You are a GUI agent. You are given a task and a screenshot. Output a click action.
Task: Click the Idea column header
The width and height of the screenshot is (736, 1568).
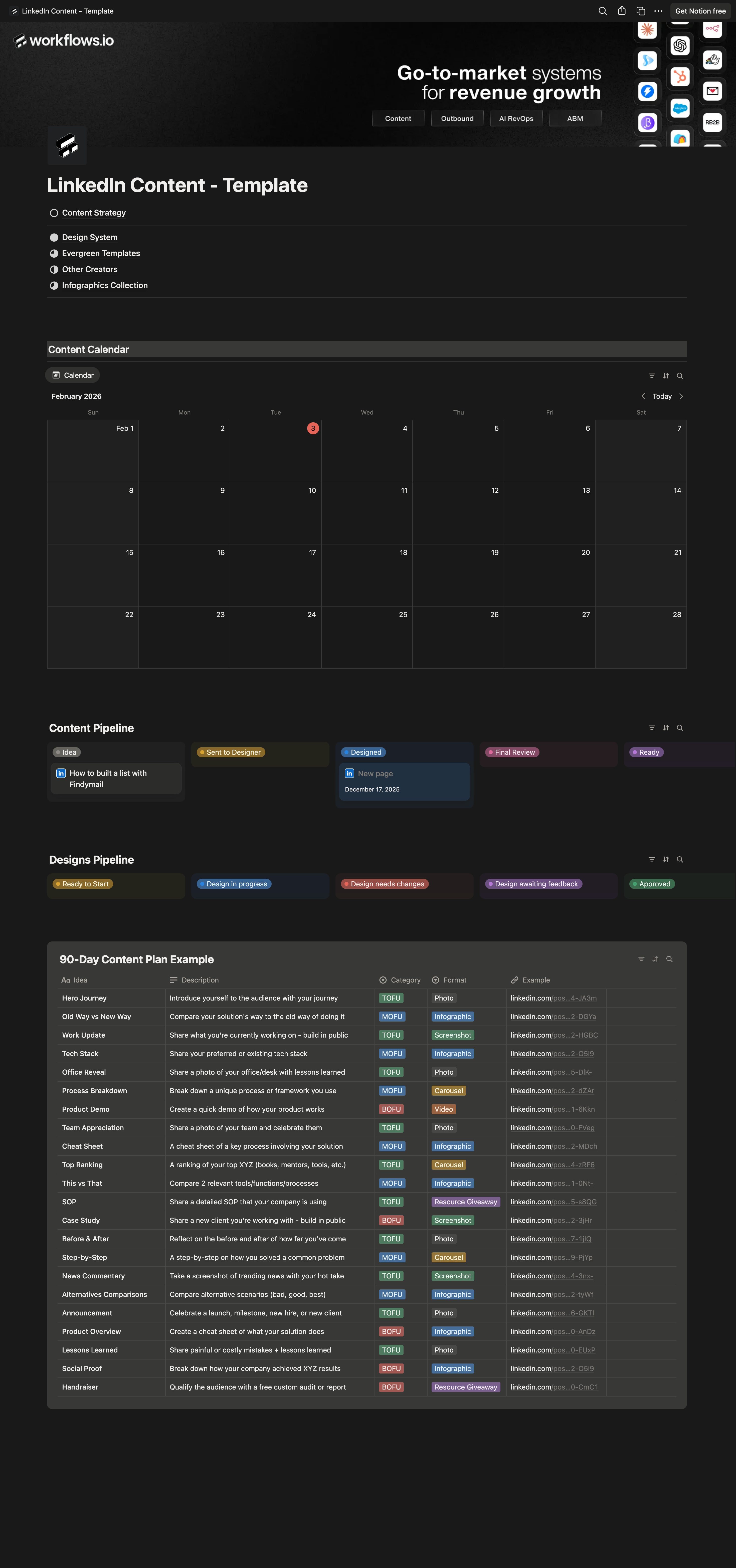click(111, 980)
